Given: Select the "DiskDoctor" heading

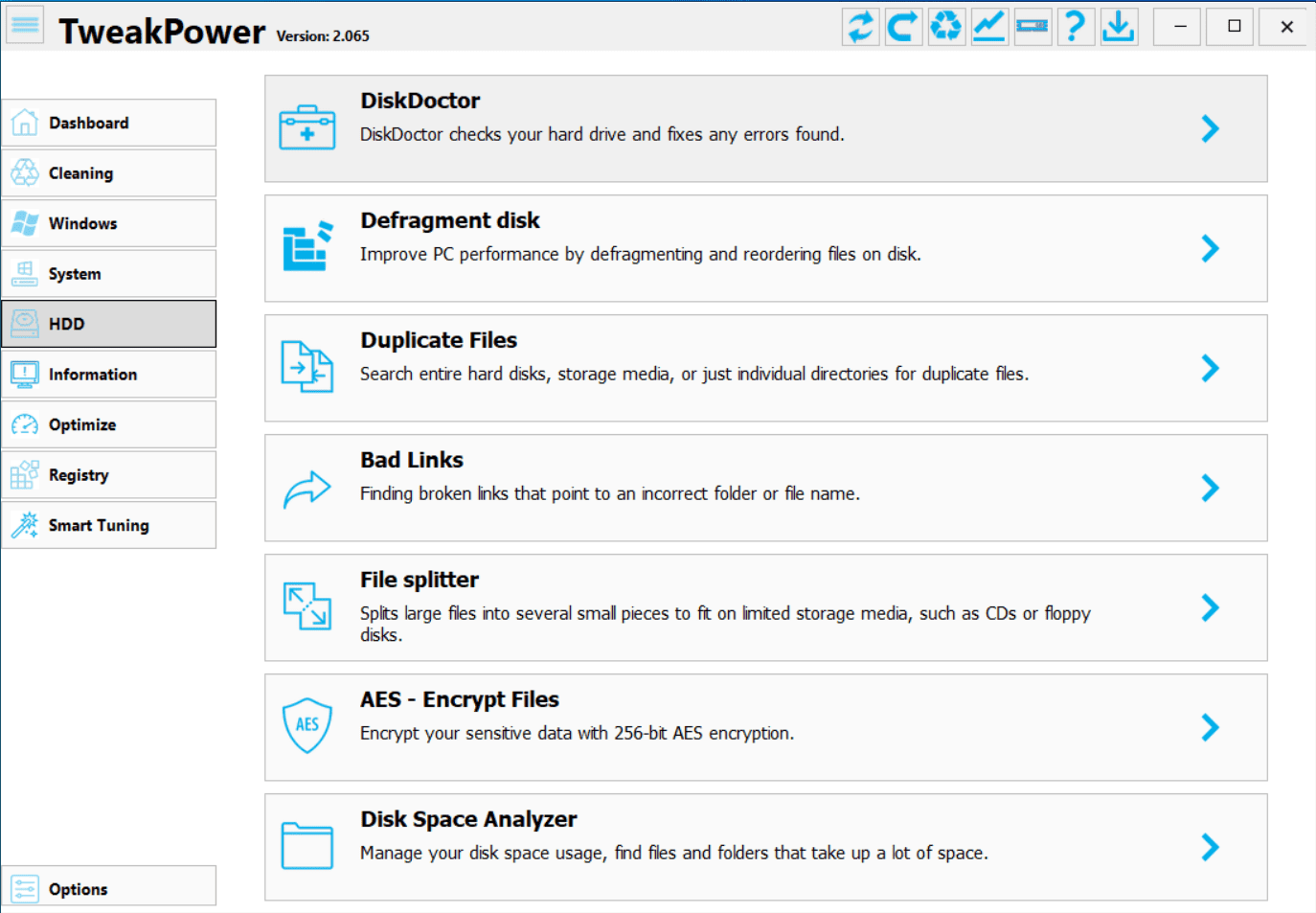Looking at the screenshot, I should point(420,101).
